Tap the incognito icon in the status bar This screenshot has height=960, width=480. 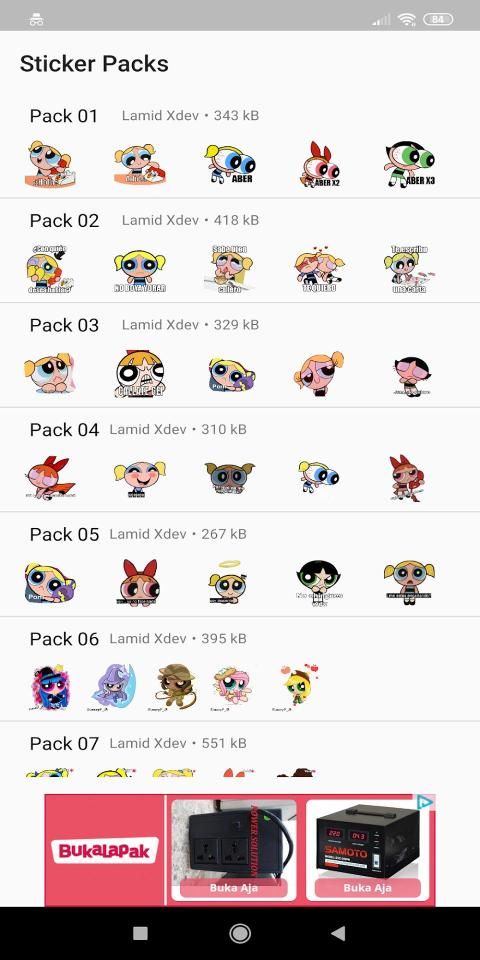pos(36,20)
